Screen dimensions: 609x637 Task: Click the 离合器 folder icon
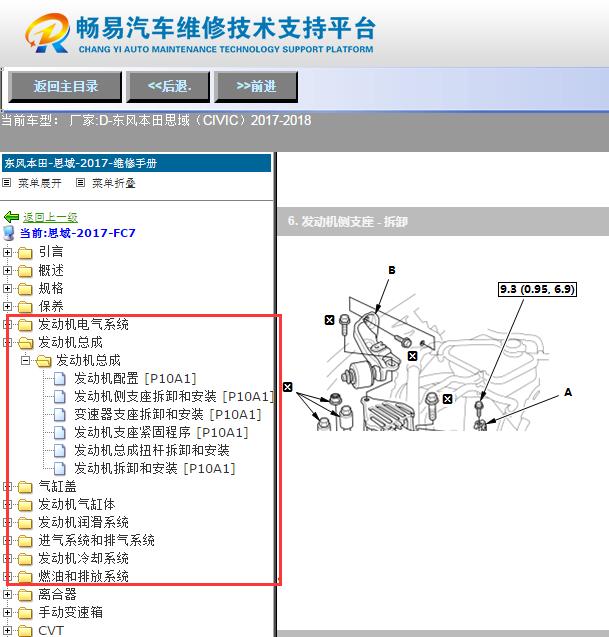pos(25,595)
